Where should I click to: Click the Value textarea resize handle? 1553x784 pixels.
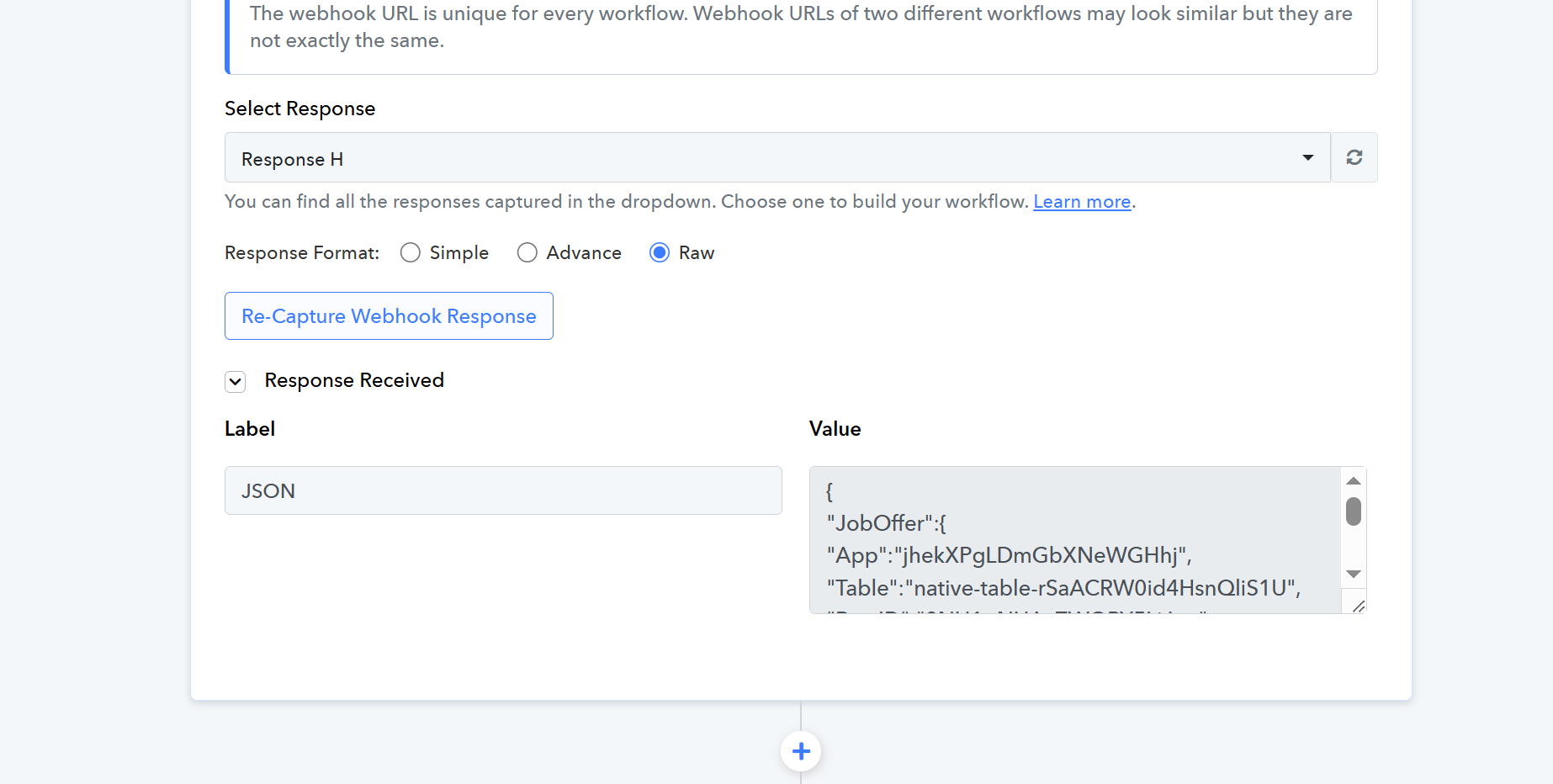click(1358, 606)
